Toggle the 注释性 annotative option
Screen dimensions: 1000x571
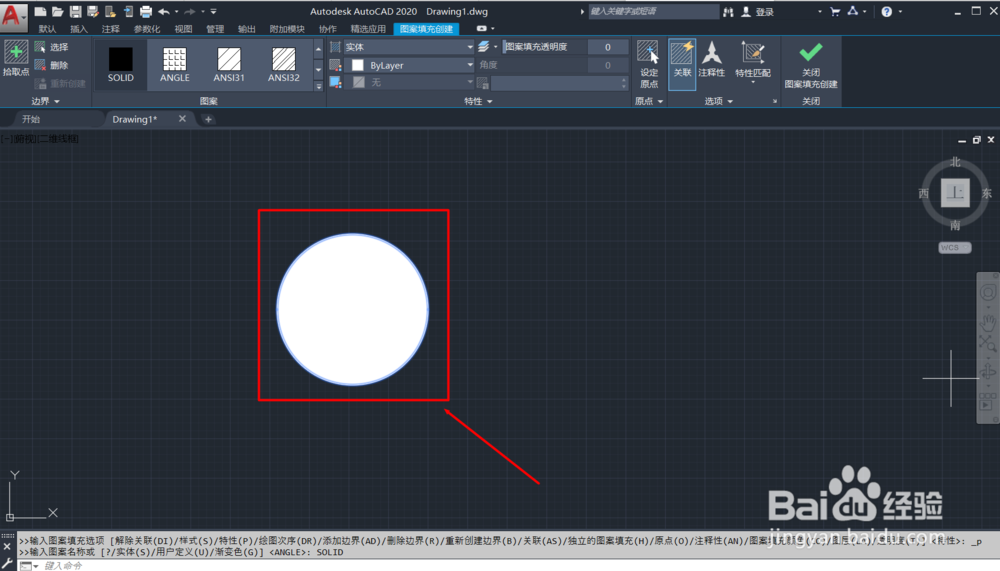pyautogui.click(x=712, y=60)
